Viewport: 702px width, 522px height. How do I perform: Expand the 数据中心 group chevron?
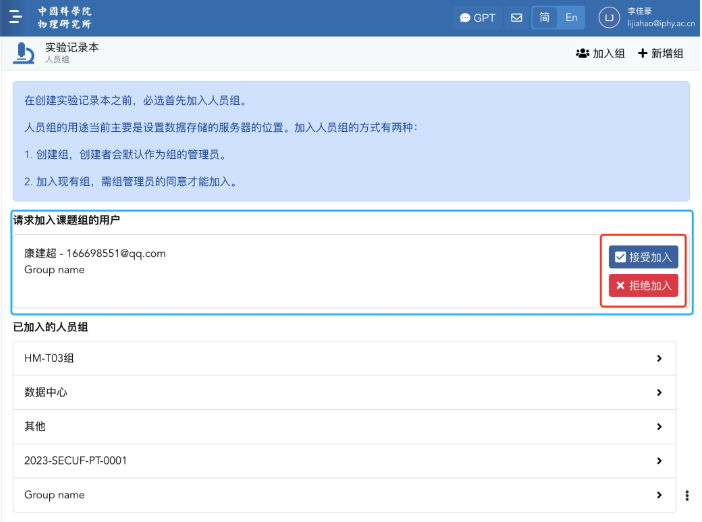[658, 392]
